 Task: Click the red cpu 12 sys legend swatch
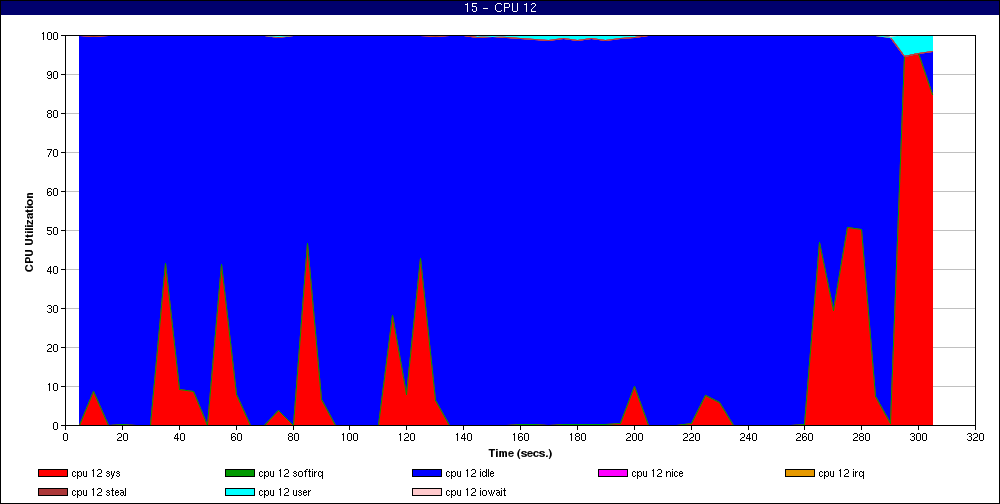53,473
